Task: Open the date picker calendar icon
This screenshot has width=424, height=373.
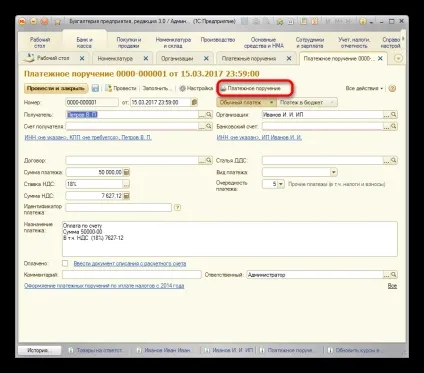Action: coord(194,102)
